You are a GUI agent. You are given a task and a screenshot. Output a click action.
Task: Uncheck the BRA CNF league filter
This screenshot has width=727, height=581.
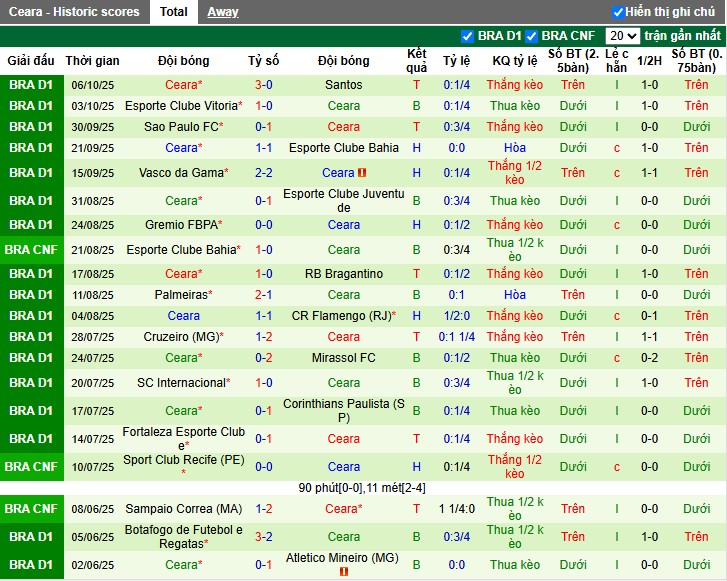tap(532, 36)
